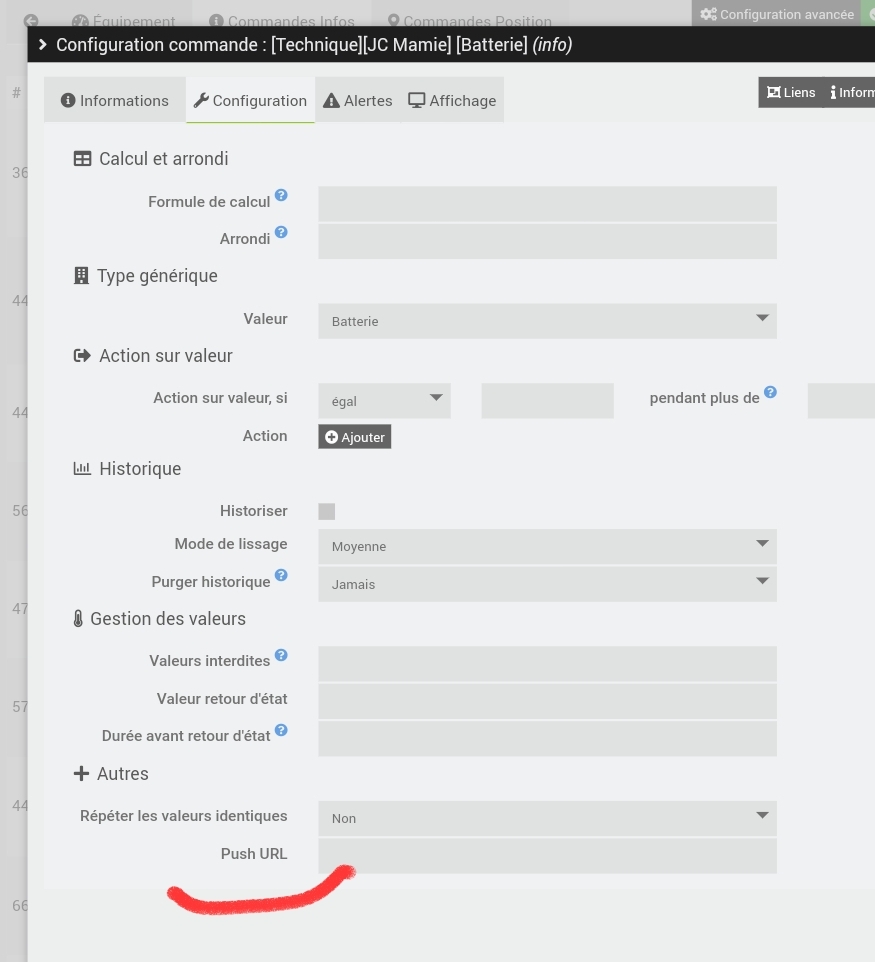Click the Type générique building icon
The height and width of the screenshot is (962, 875).
80,274
